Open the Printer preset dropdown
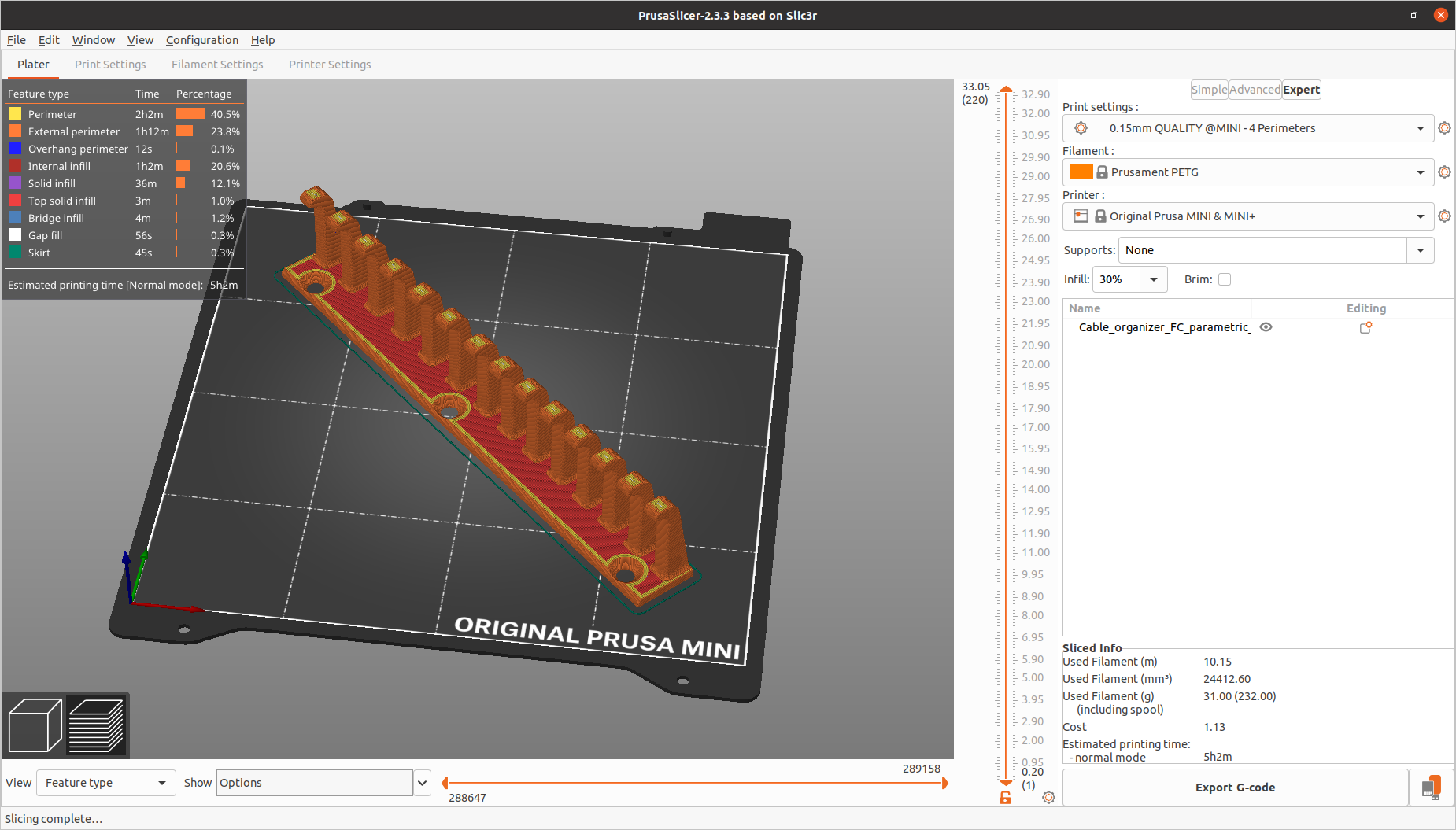The width and height of the screenshot is (1456, 830). (1248, 216)
